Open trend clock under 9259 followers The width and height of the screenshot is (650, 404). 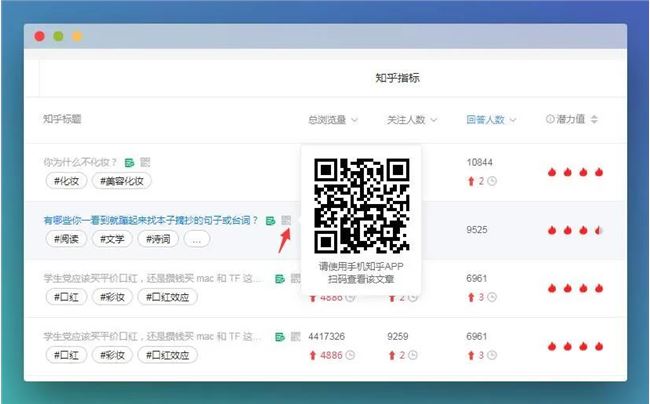(x=413, y=355)
